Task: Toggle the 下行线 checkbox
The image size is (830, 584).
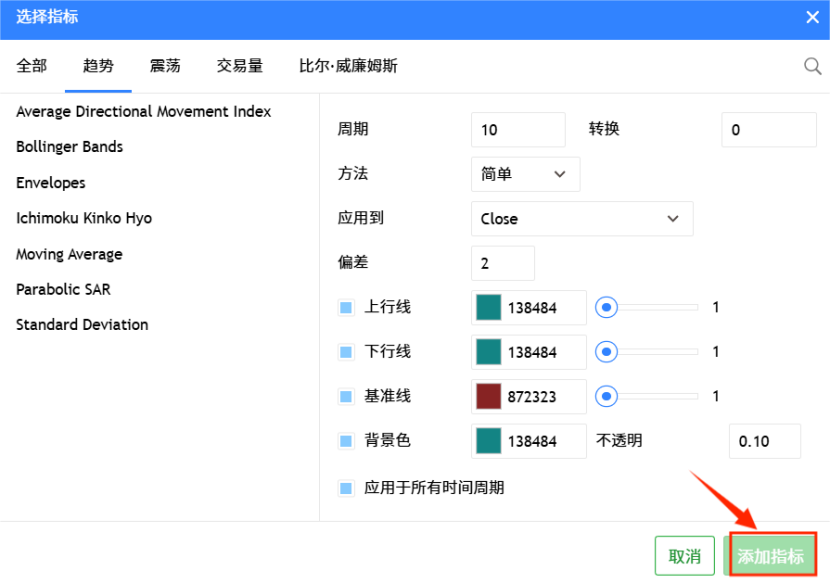Action: click(x=346, y=352)
